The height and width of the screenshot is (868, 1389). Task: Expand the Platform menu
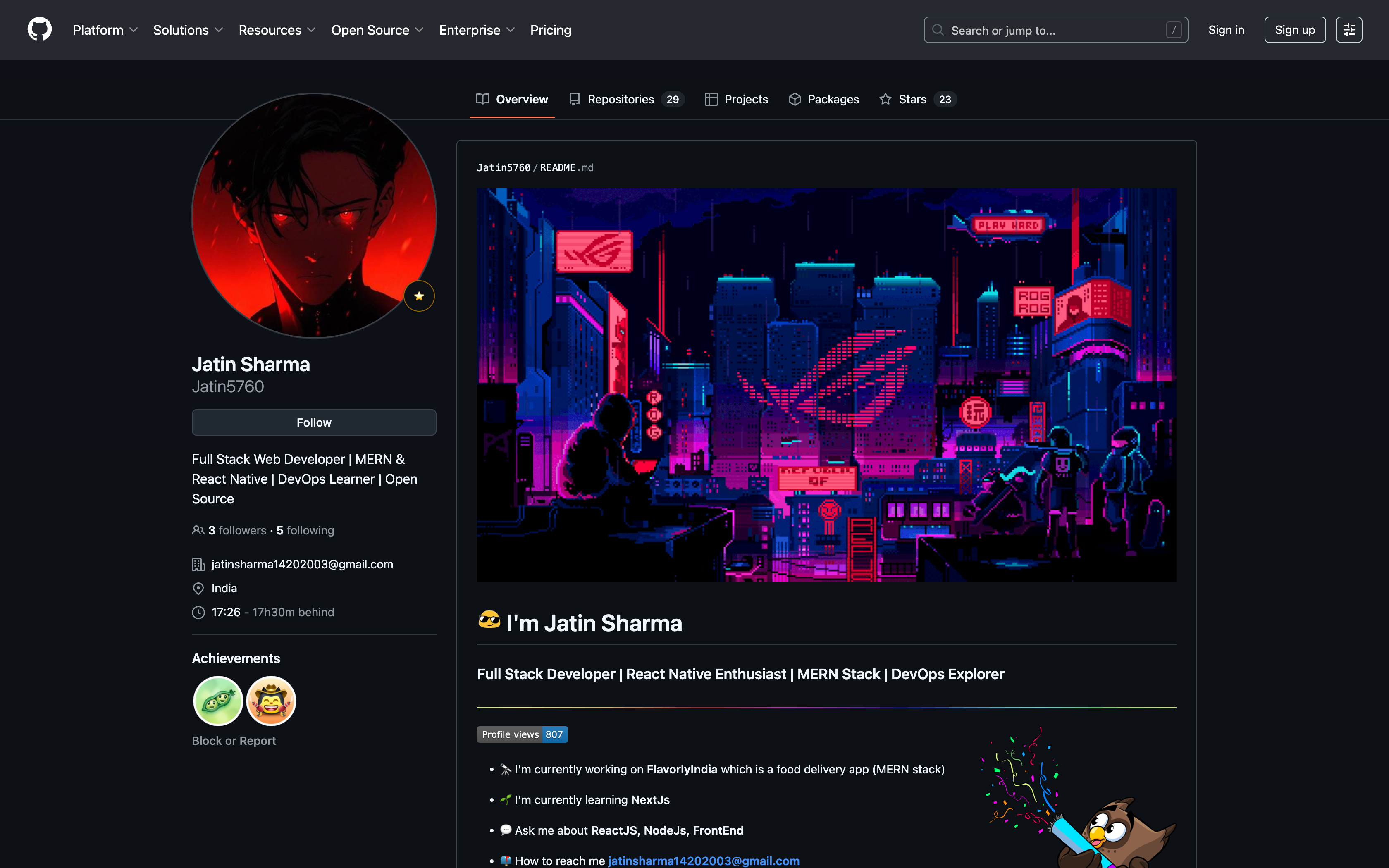pos(105,30)
